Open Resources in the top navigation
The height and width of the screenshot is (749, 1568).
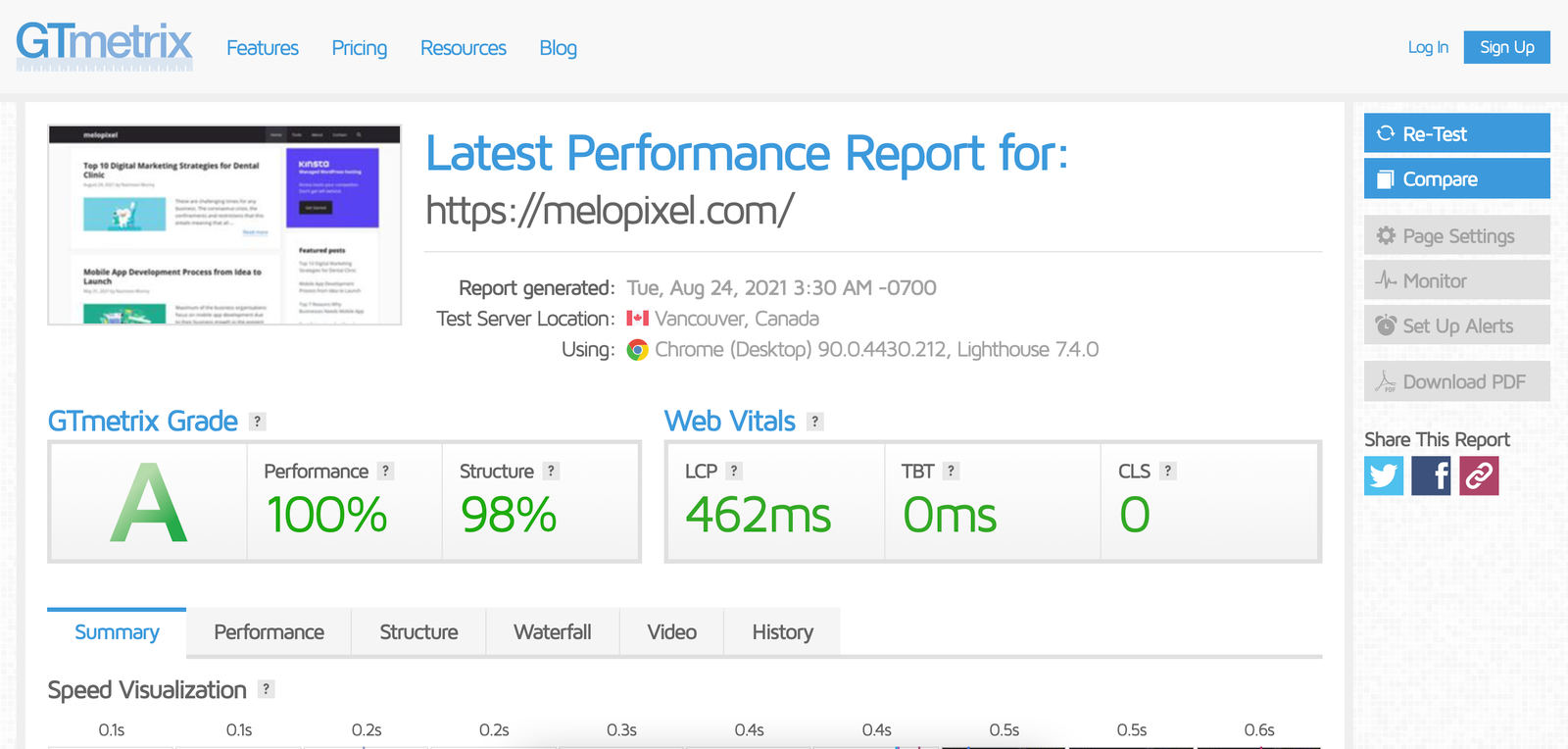(463, 48)
